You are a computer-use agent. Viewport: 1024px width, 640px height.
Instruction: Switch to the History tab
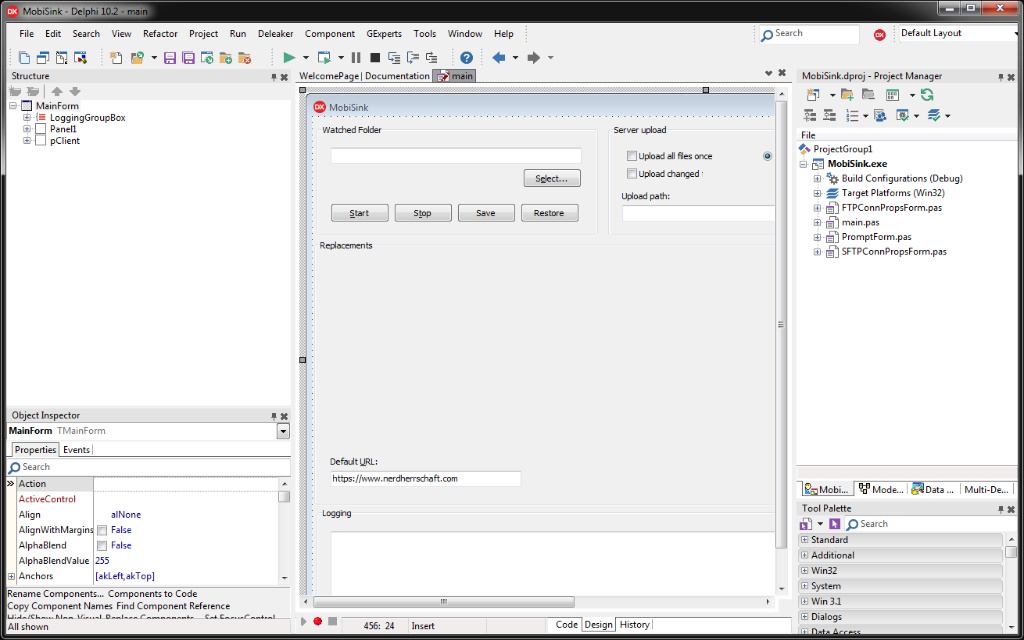coord(634,624)
